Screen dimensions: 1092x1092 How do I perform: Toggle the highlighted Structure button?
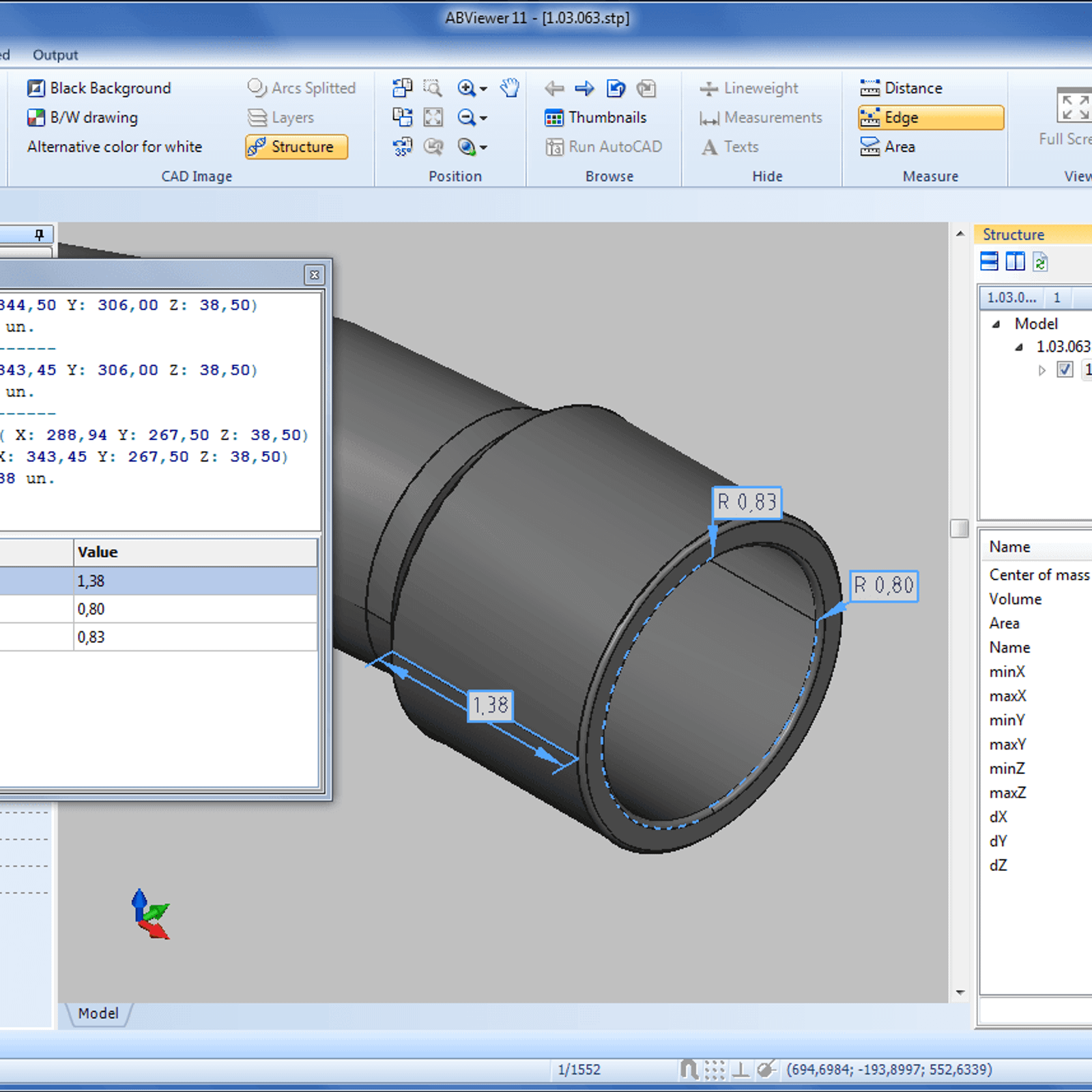point(296,147)
